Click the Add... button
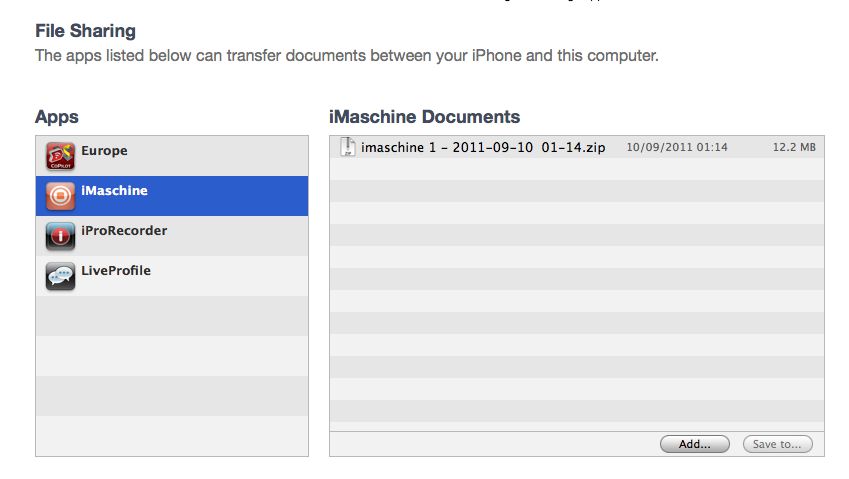849x479 pixels. [x=695, y=444]
